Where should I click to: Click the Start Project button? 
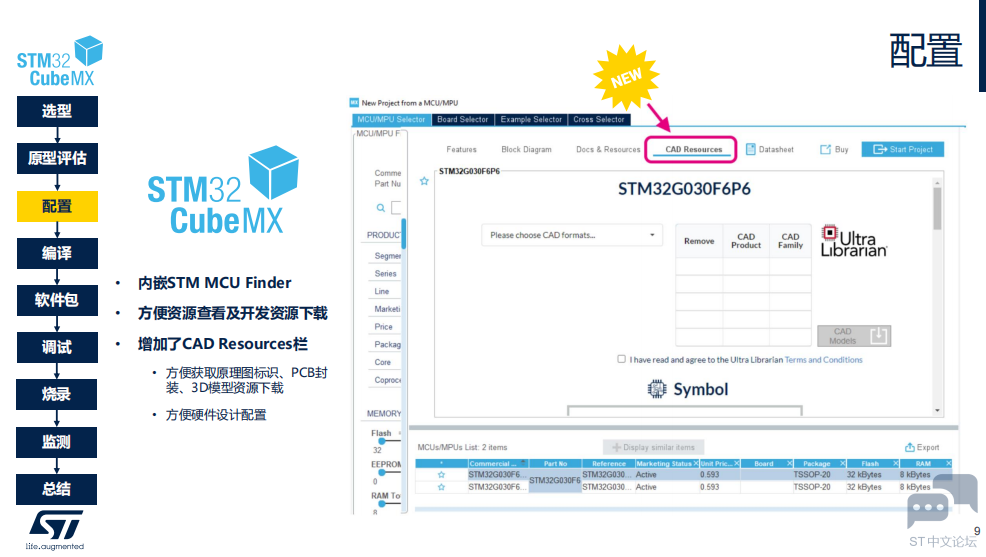point(903,150)
